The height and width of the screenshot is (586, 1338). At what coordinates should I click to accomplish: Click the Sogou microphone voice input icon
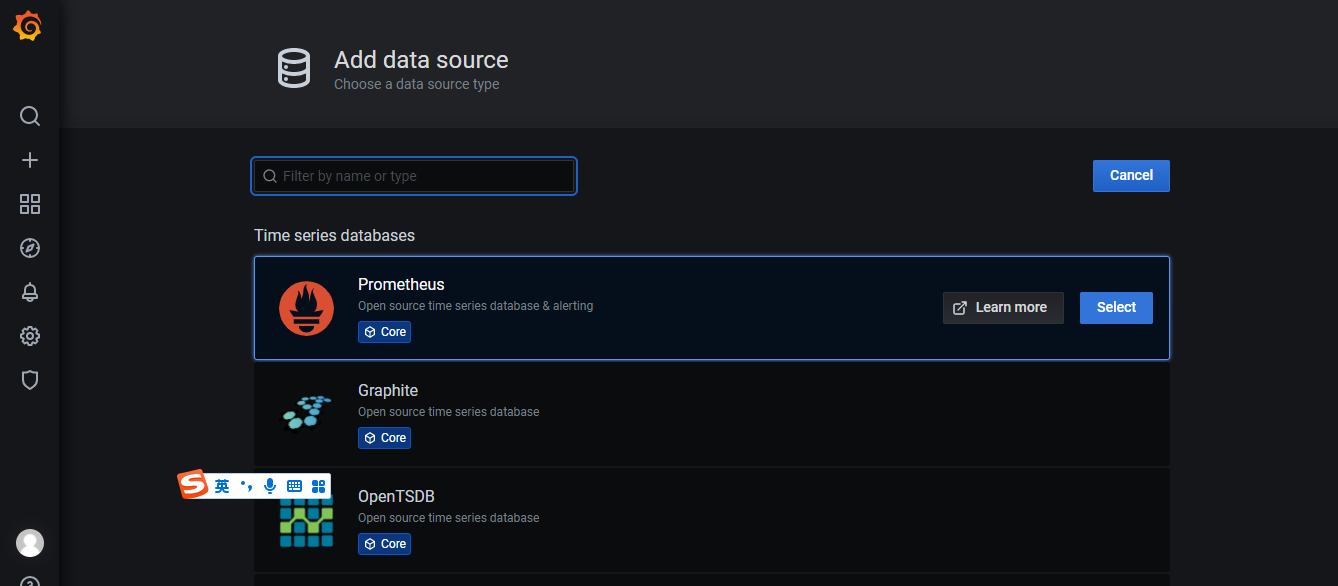pyautogui.click(x=270, y=486)
